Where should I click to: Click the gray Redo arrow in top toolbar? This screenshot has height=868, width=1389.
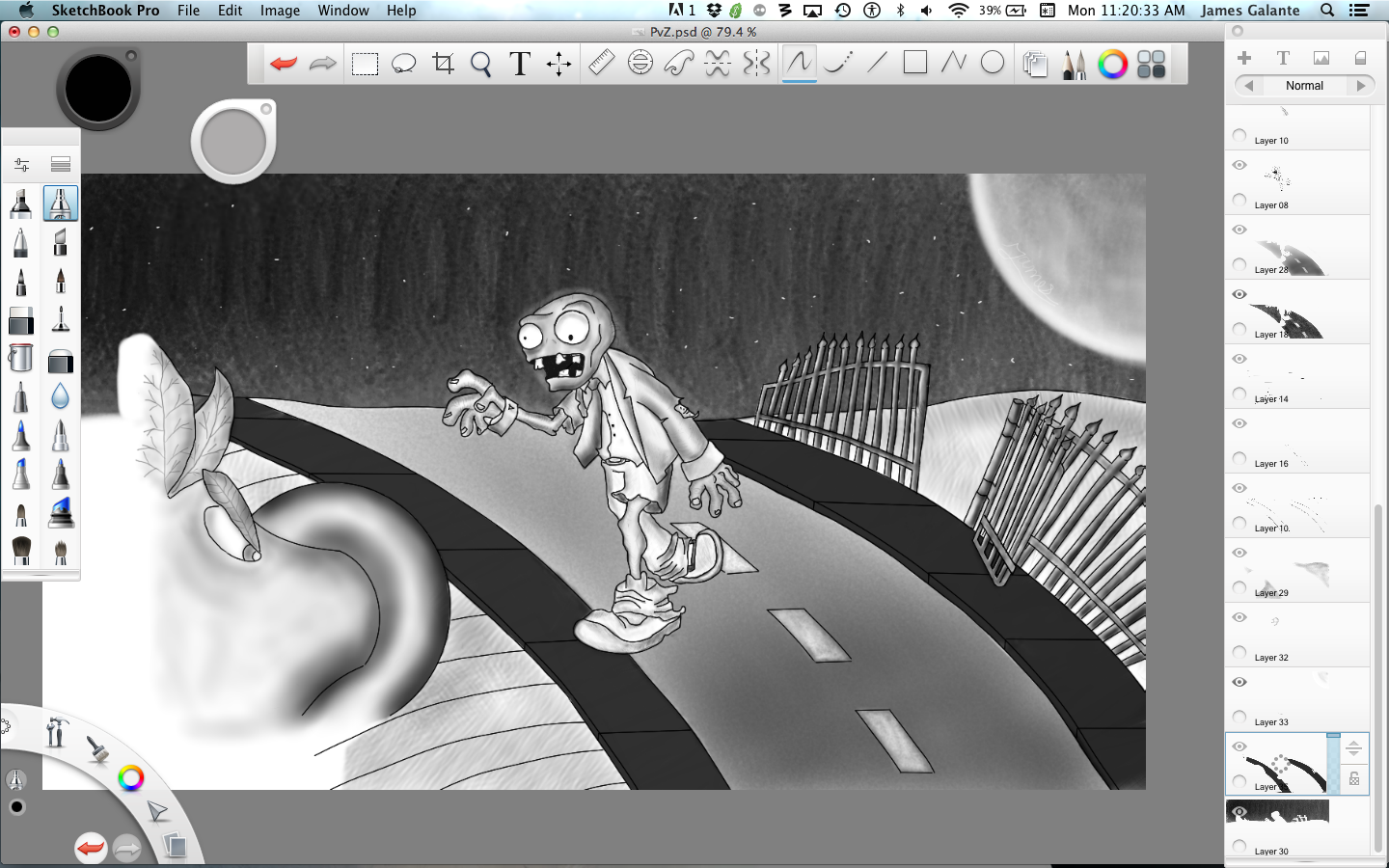pos(322,64)
